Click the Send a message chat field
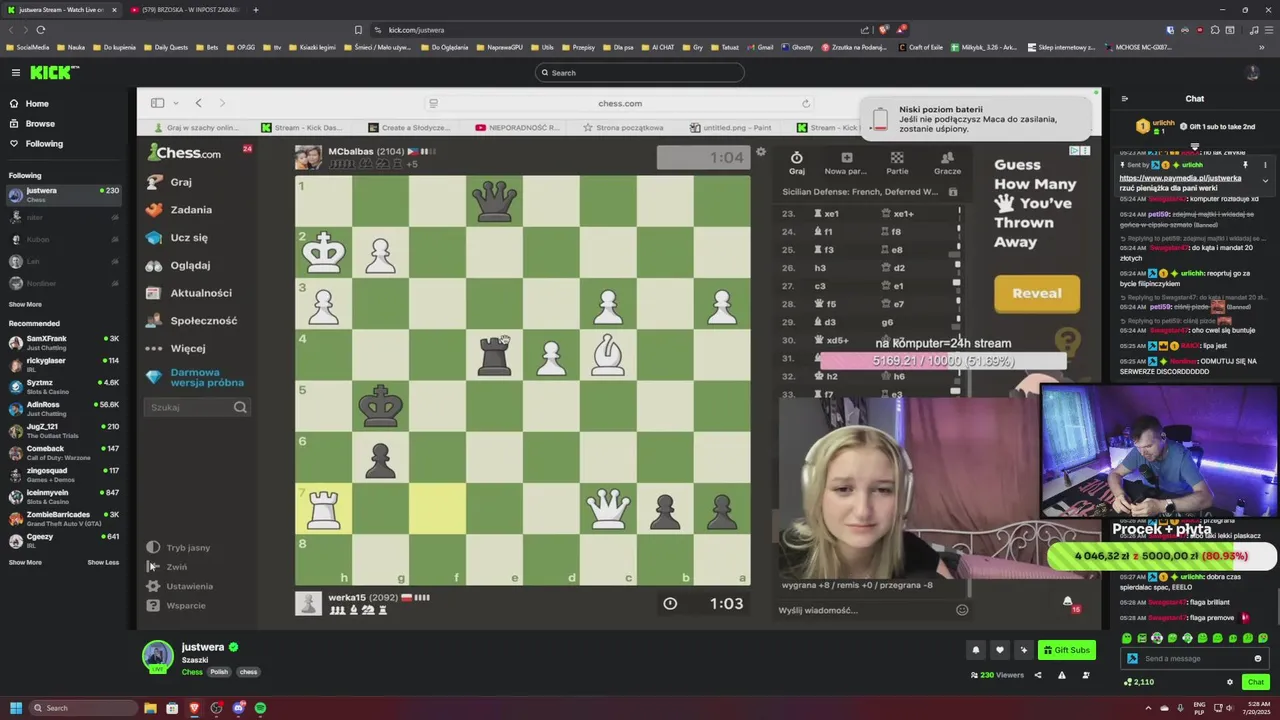The width and height of the screenshot is (1280, 720). [x=1195, y=658]
